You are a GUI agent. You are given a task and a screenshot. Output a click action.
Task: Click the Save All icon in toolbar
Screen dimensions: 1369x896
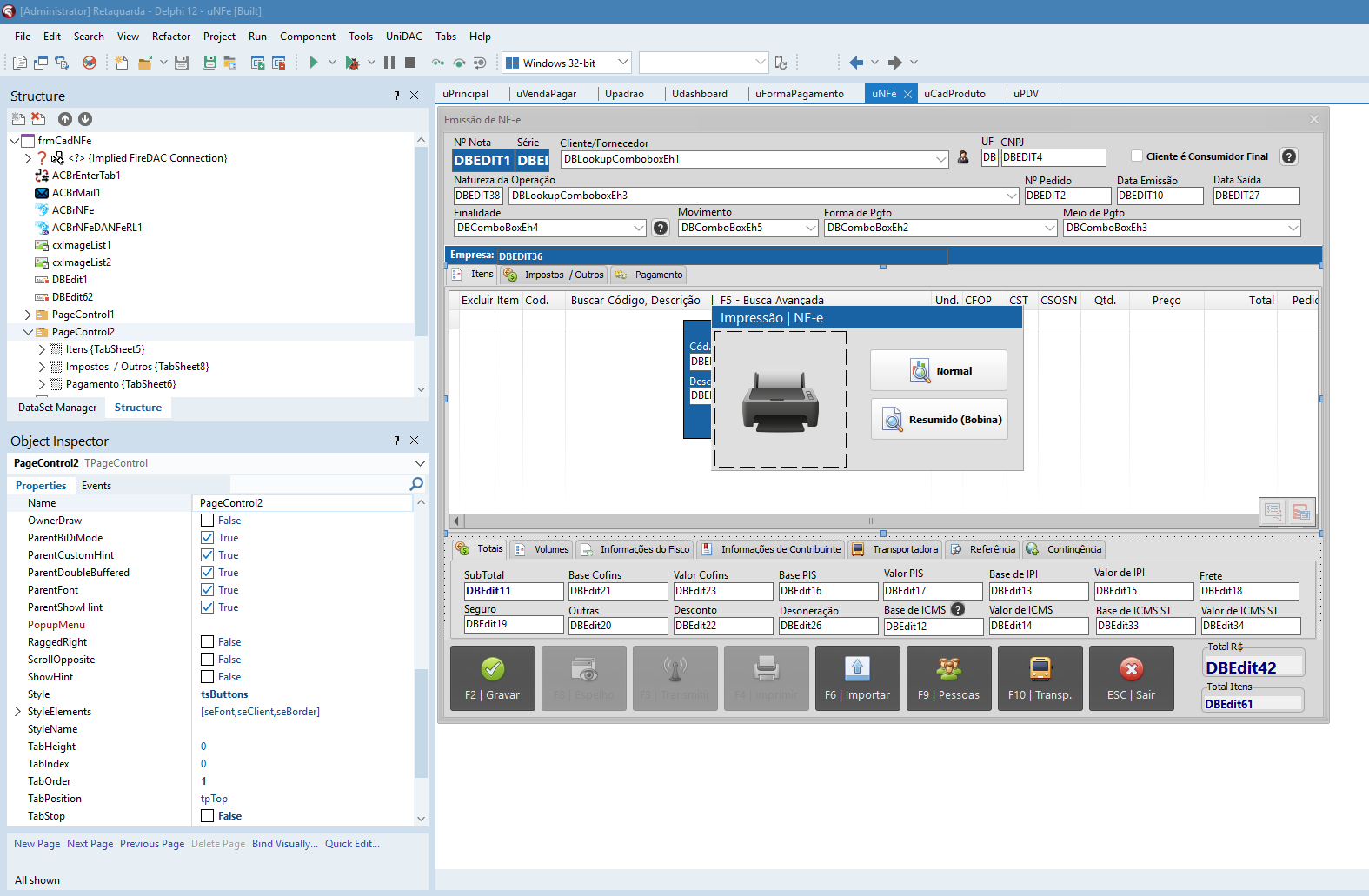click(x=209, y=63)
